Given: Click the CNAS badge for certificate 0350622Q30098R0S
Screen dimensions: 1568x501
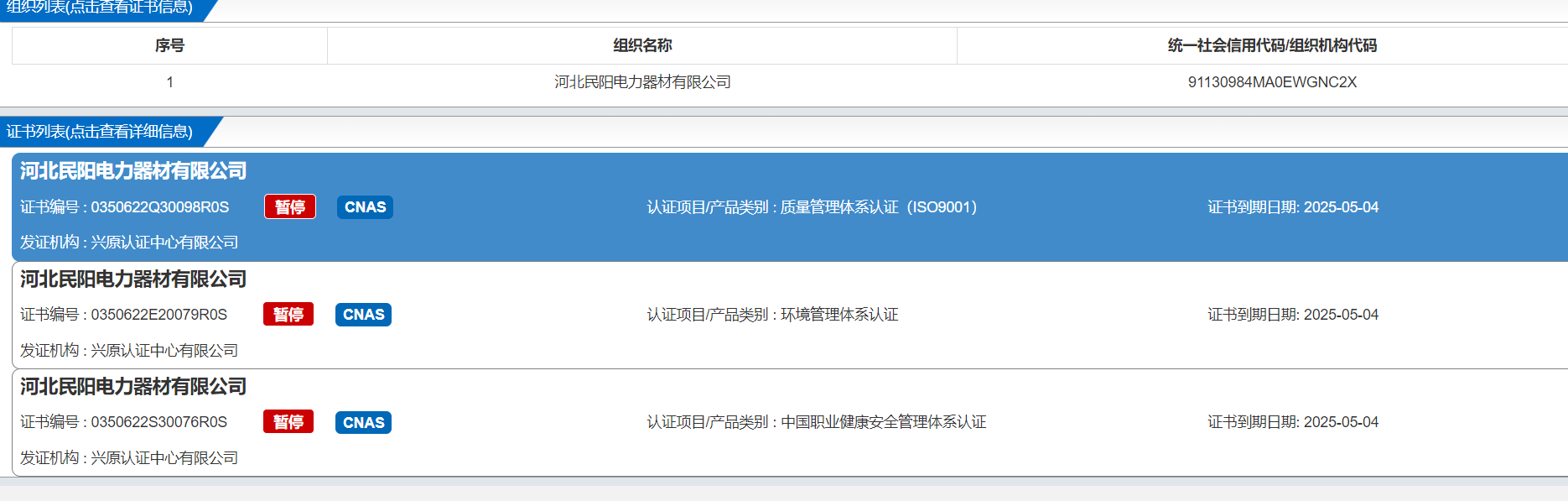Looking at the screenshot, I should point(366,207).
